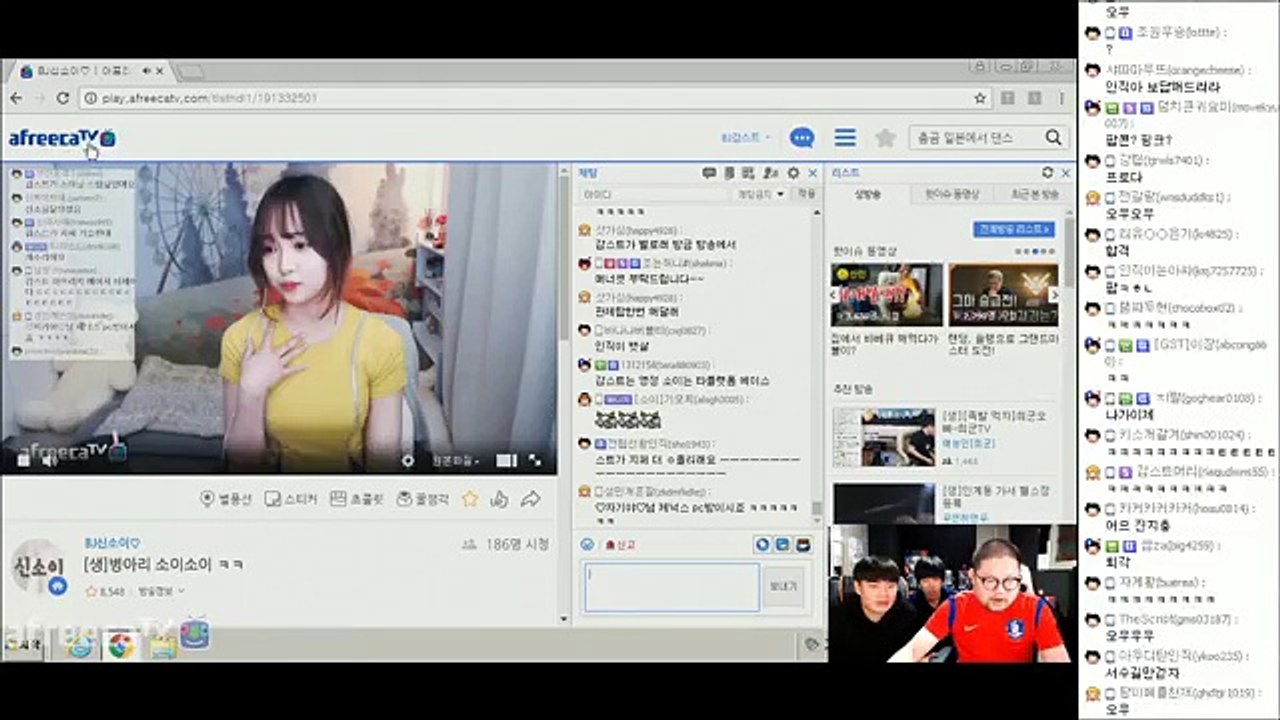This screenshot has height=720, width=1280.
Task: Click the button right of the chocolate gift
Action: coord(422,498)
